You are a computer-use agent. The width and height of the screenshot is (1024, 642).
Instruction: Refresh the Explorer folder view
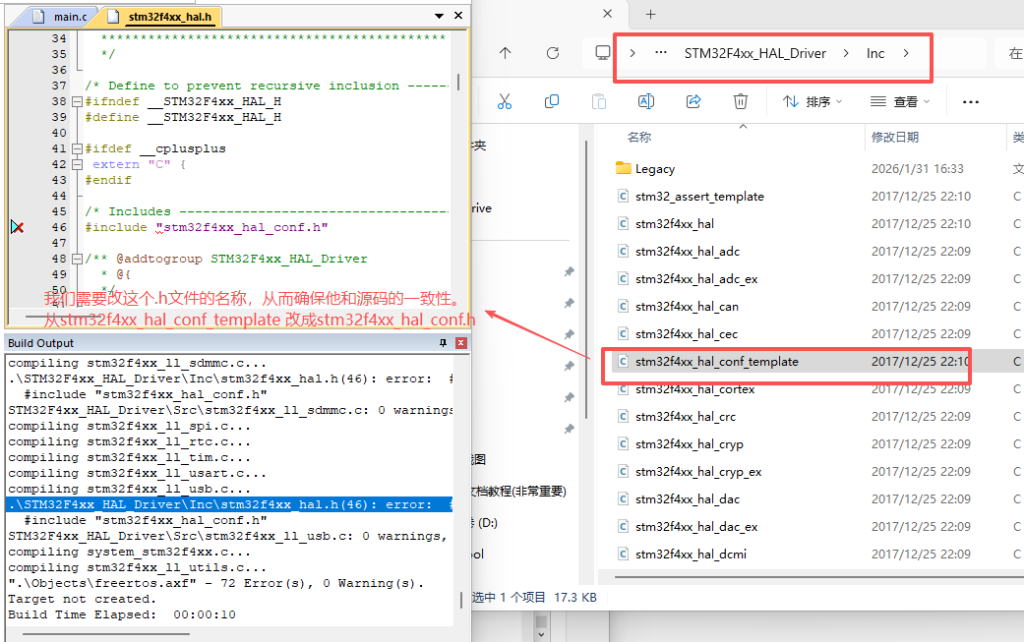553,53
